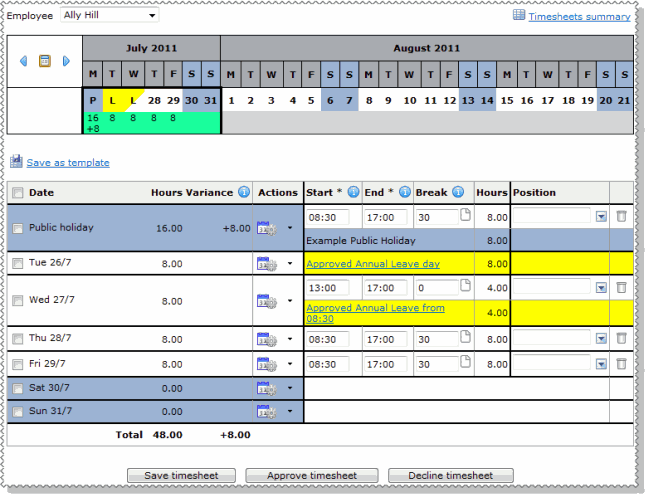Screen dimensions: 652x501
Task: Select the Sat 30/7 row checkbox
Action: pos(17,388)
